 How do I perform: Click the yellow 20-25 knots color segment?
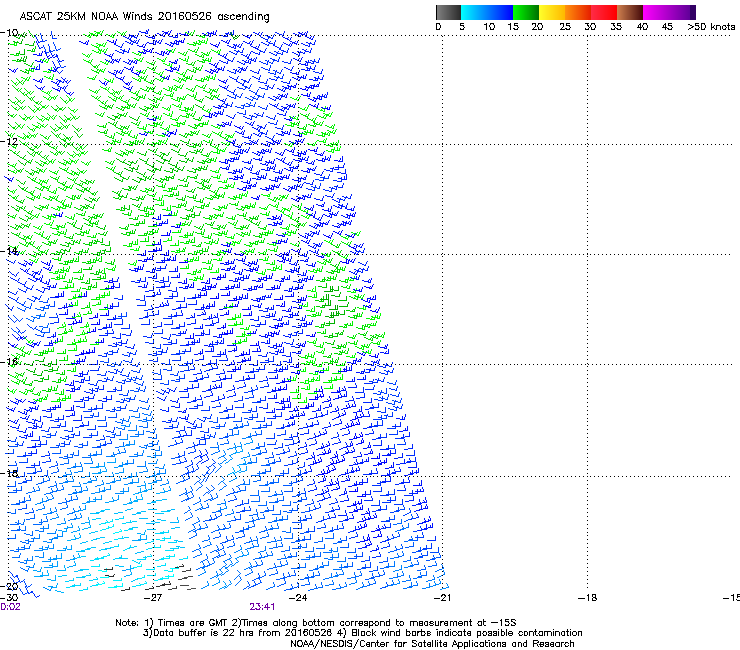point(552,12)
